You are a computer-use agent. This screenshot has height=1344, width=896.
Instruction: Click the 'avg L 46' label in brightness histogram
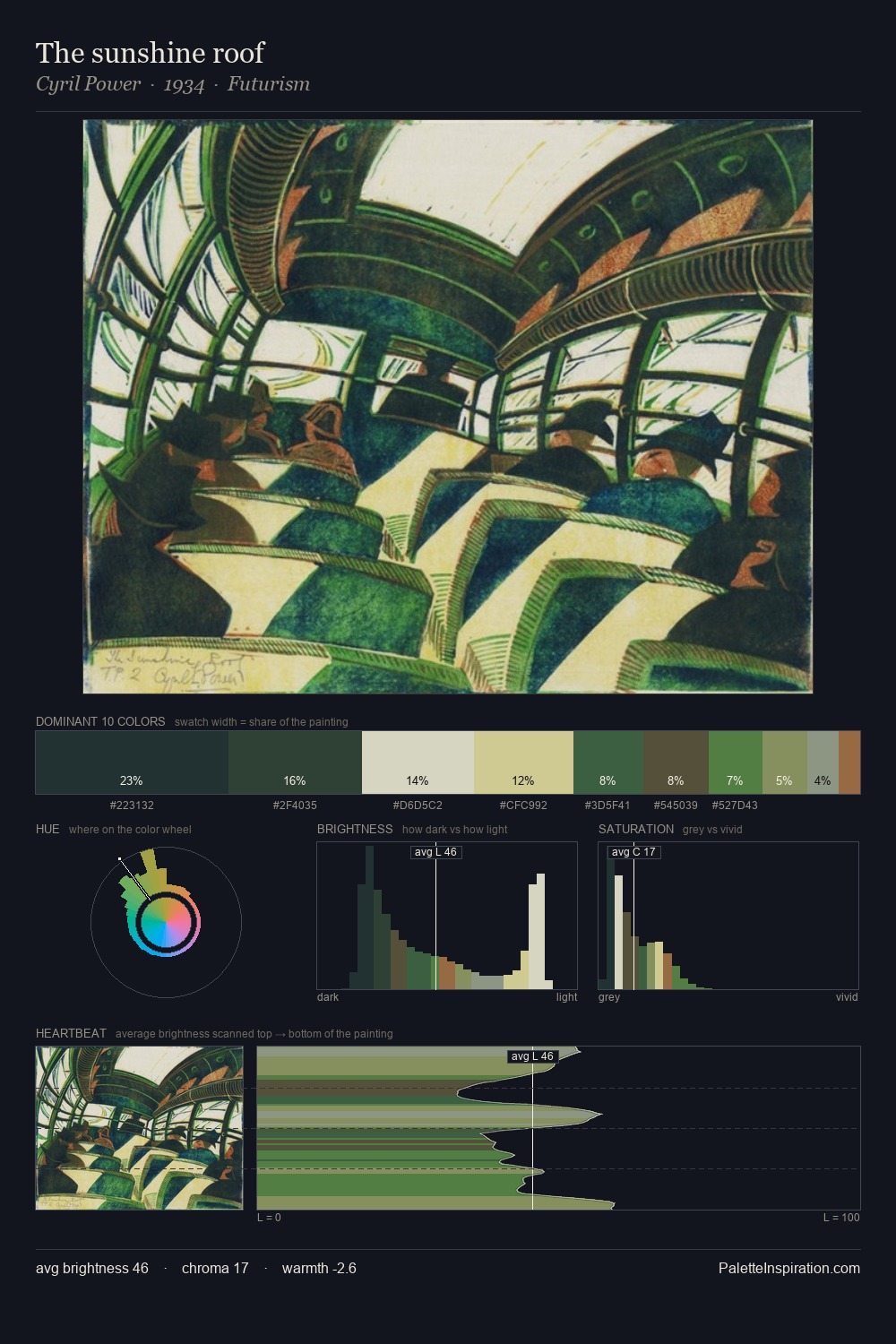pyautogui.click(x=435, y=852)
